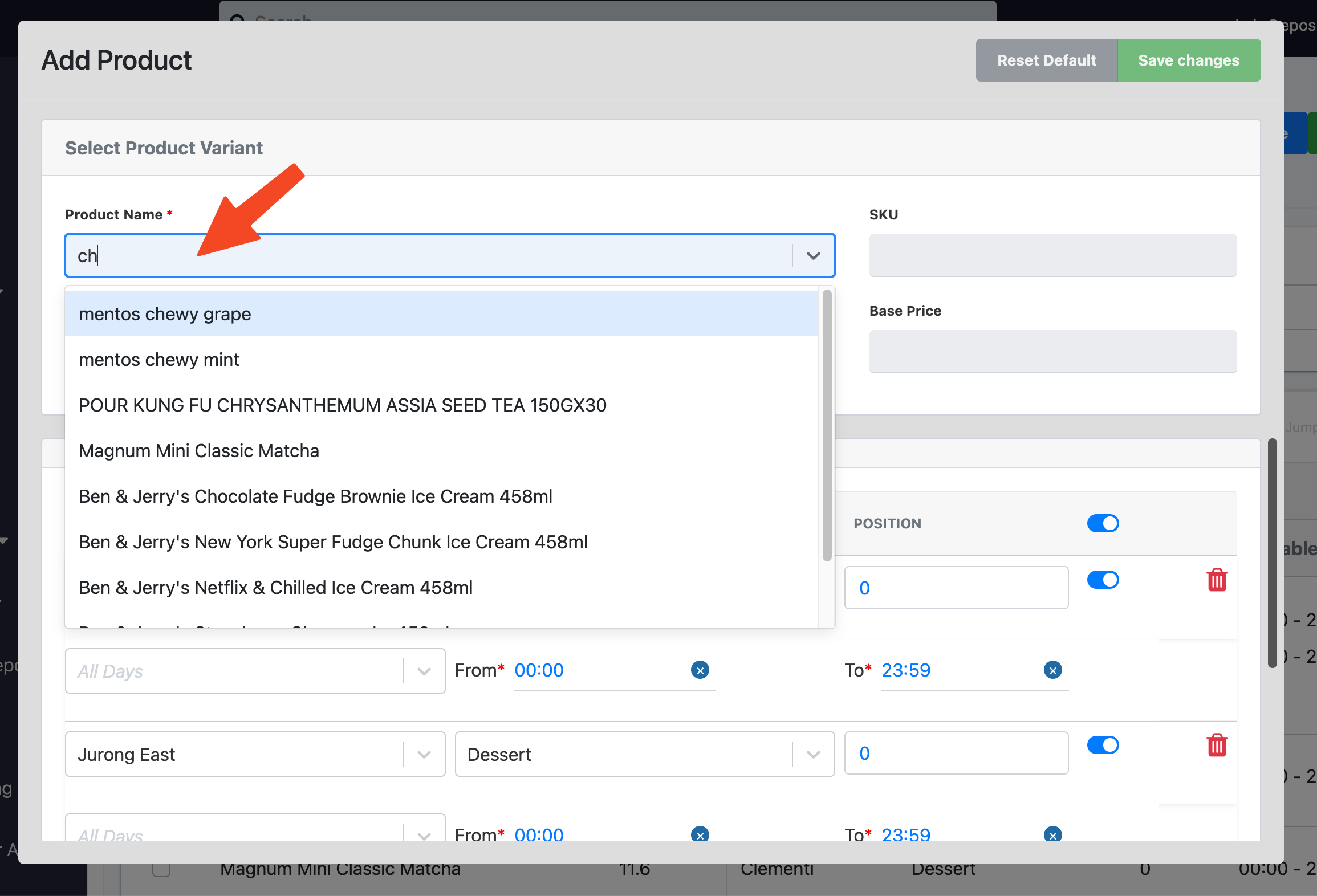
Task: Click Reset Default button
Action: (1047, 60)
